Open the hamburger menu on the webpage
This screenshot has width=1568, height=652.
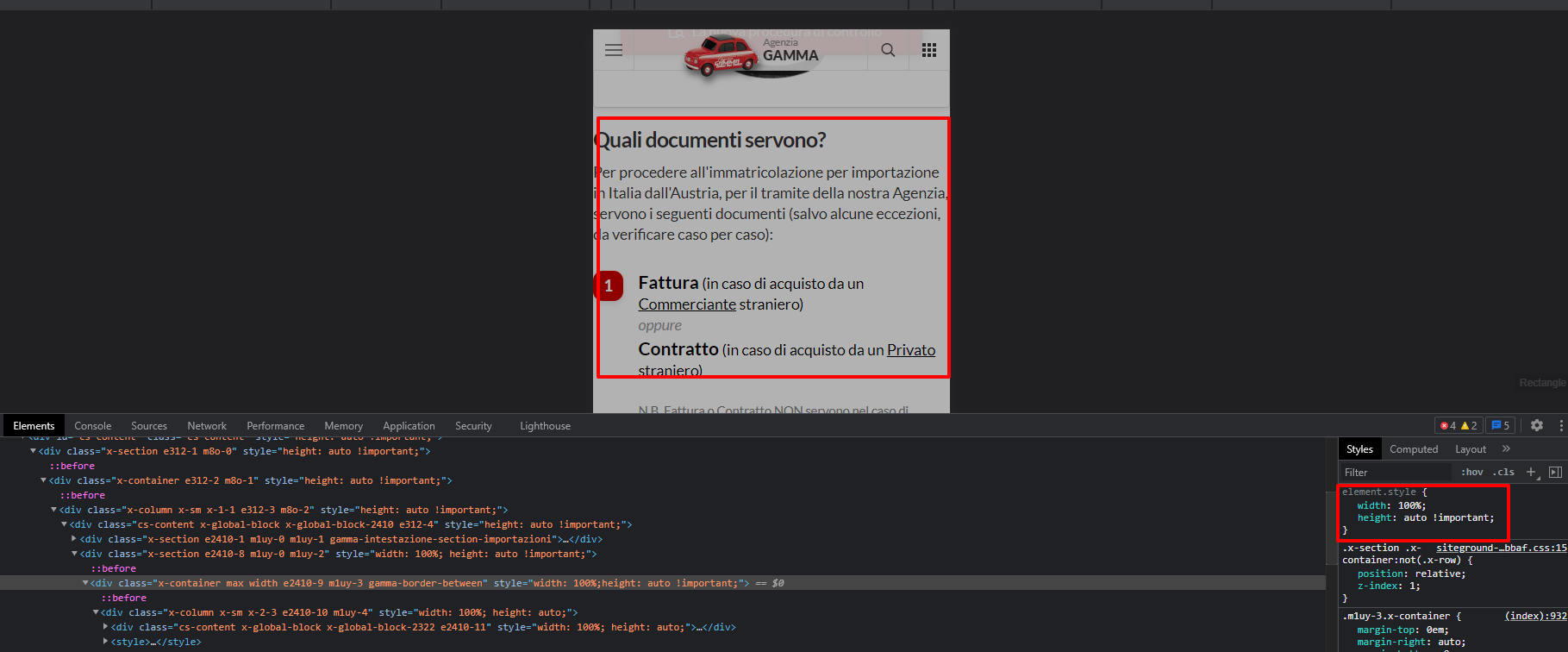pos(614,50)
